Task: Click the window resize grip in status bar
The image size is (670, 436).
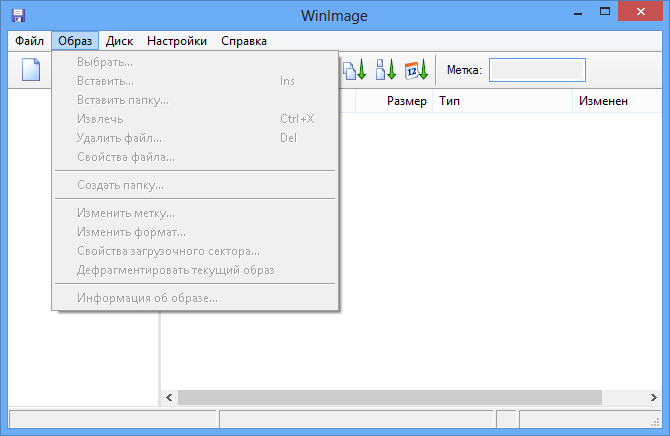Action: [x=655, y=422]
